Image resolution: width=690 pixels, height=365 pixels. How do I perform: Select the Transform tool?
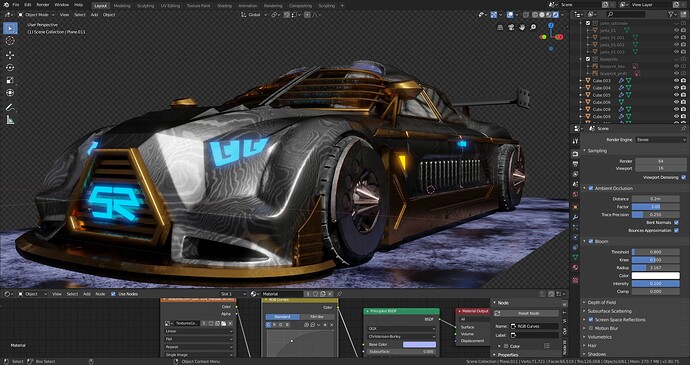[x=10, y=93]
